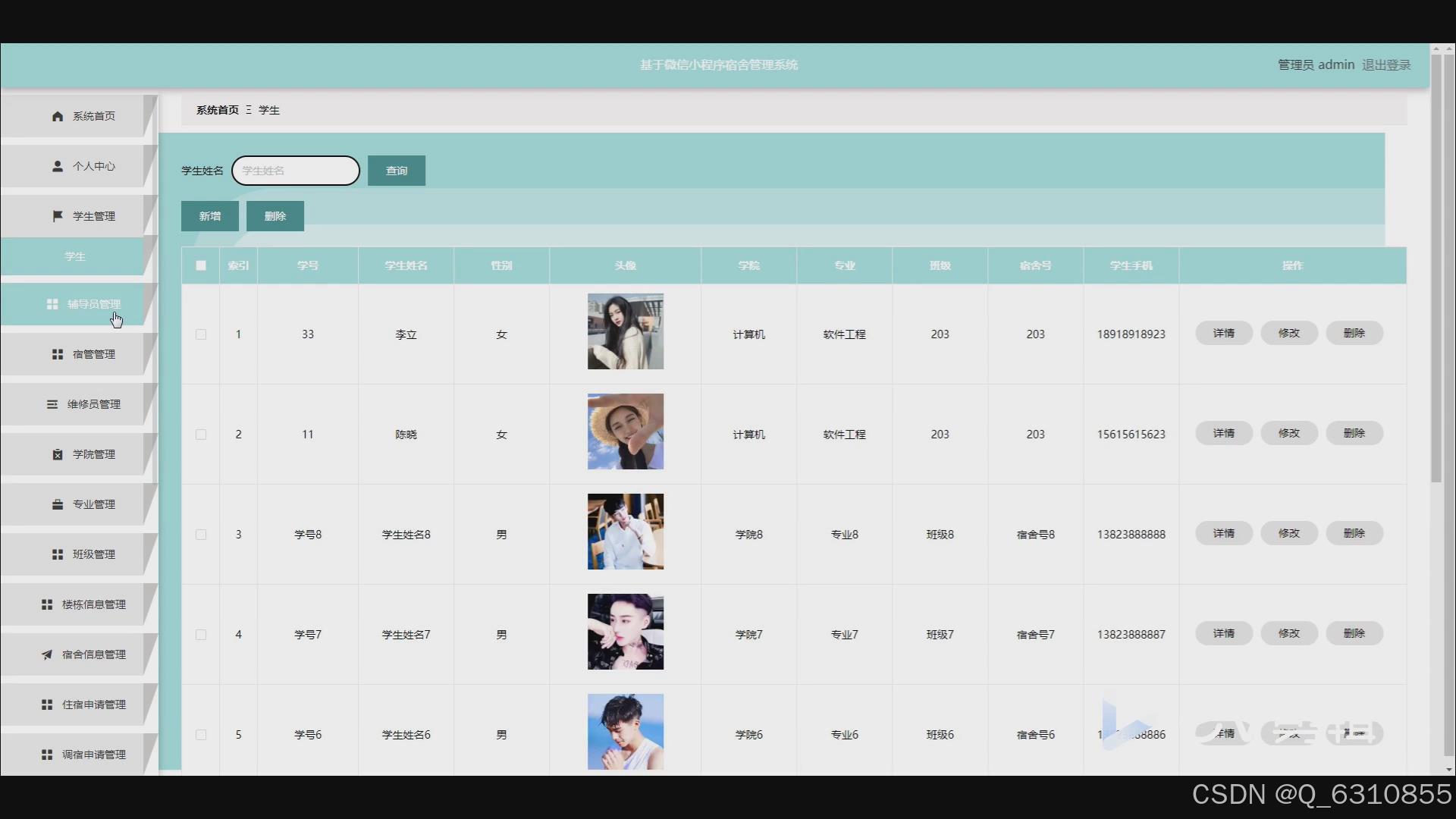The width and height of the screenshot is (1456, 819).
Task: Check the checkbox for row 学号8
Action: [x=201, y=535]
